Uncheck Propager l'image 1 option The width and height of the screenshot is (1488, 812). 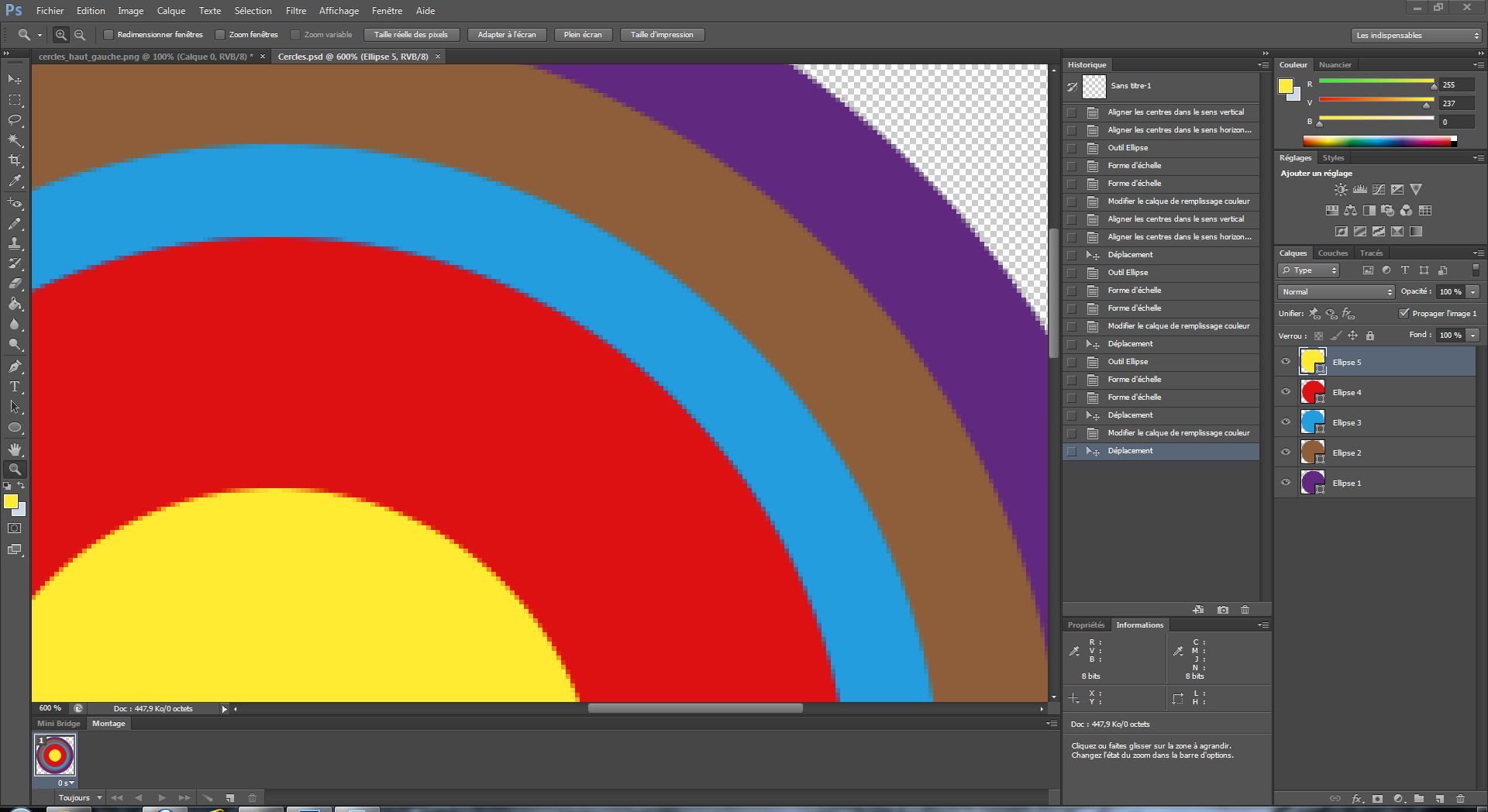tap(1404, 313)
